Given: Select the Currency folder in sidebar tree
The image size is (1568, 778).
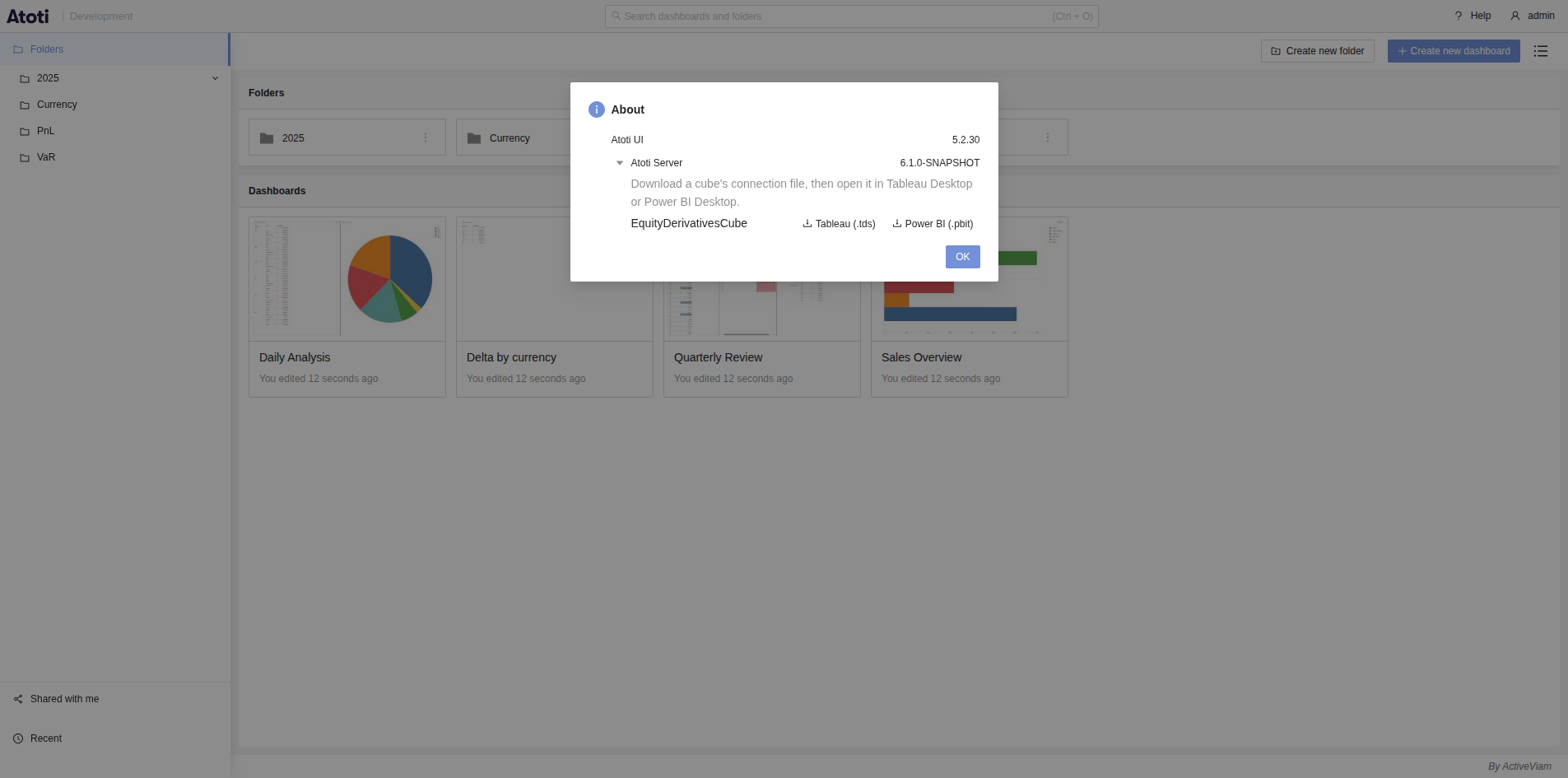Looking at the screenshot, I should 115,105.
